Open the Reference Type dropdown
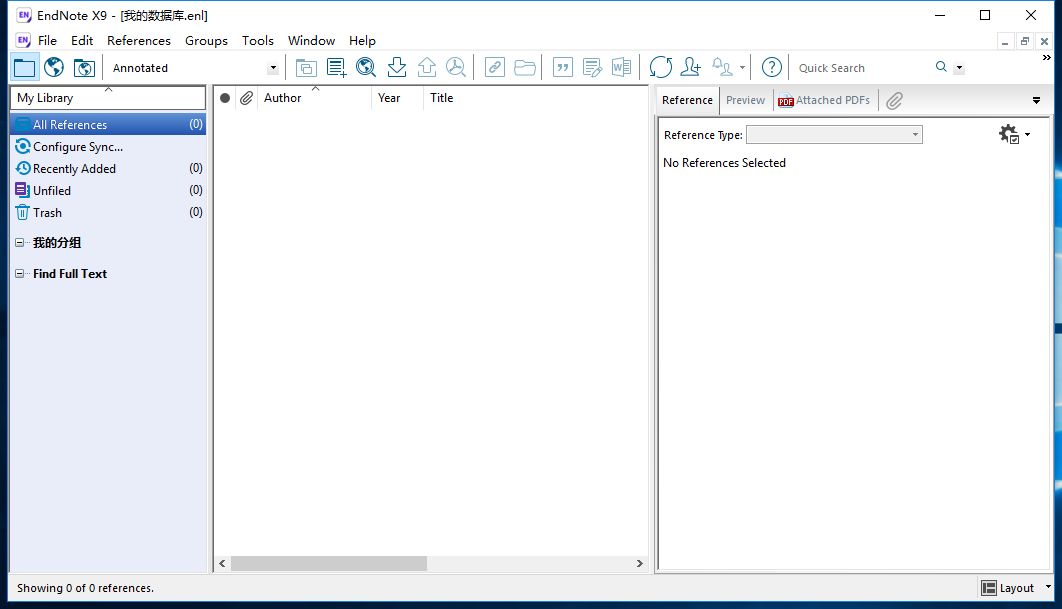1062x609 pixels. tap(834, 135)
